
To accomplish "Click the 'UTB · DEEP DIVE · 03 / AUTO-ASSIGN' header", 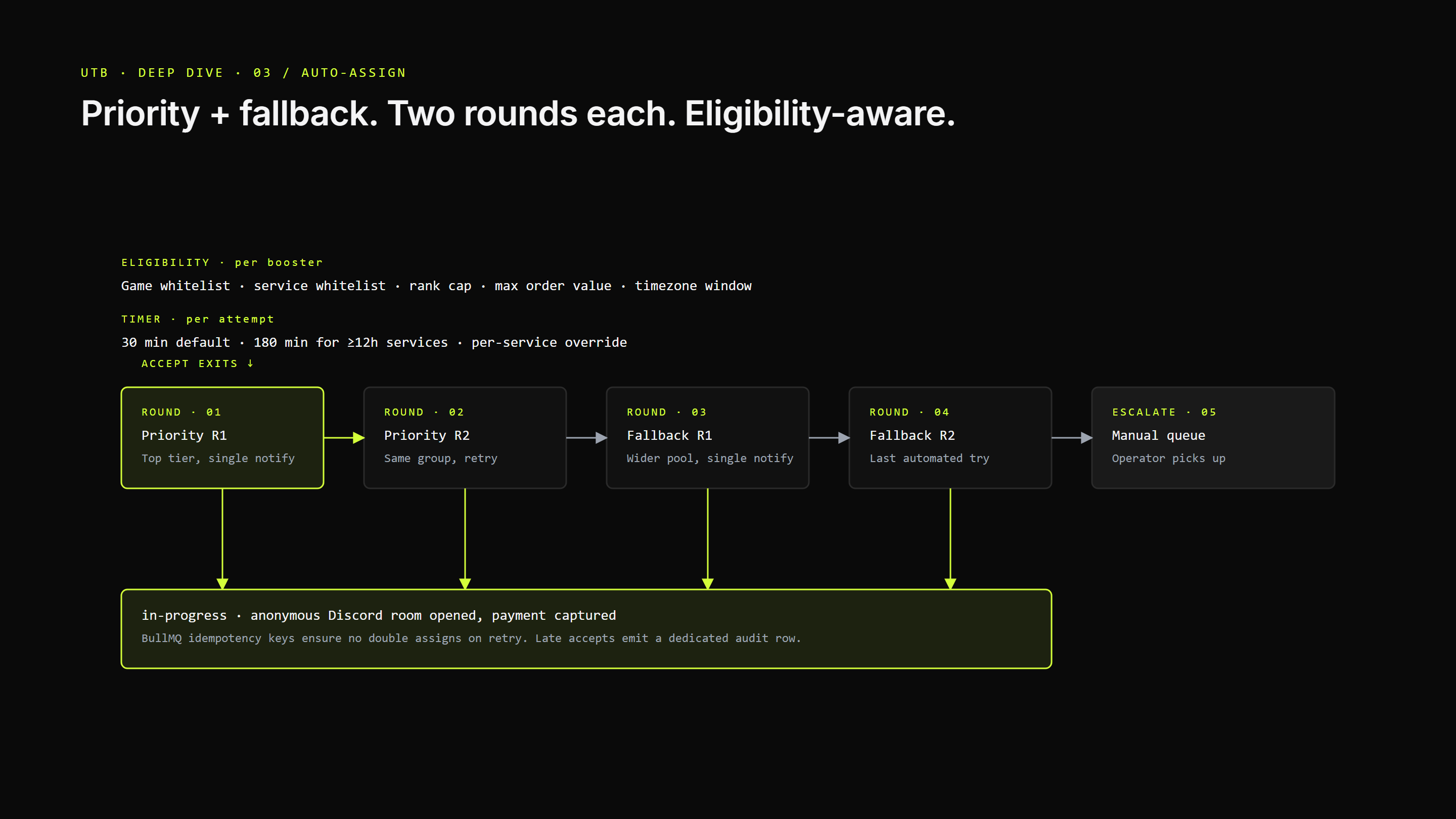I will point(243,73).
